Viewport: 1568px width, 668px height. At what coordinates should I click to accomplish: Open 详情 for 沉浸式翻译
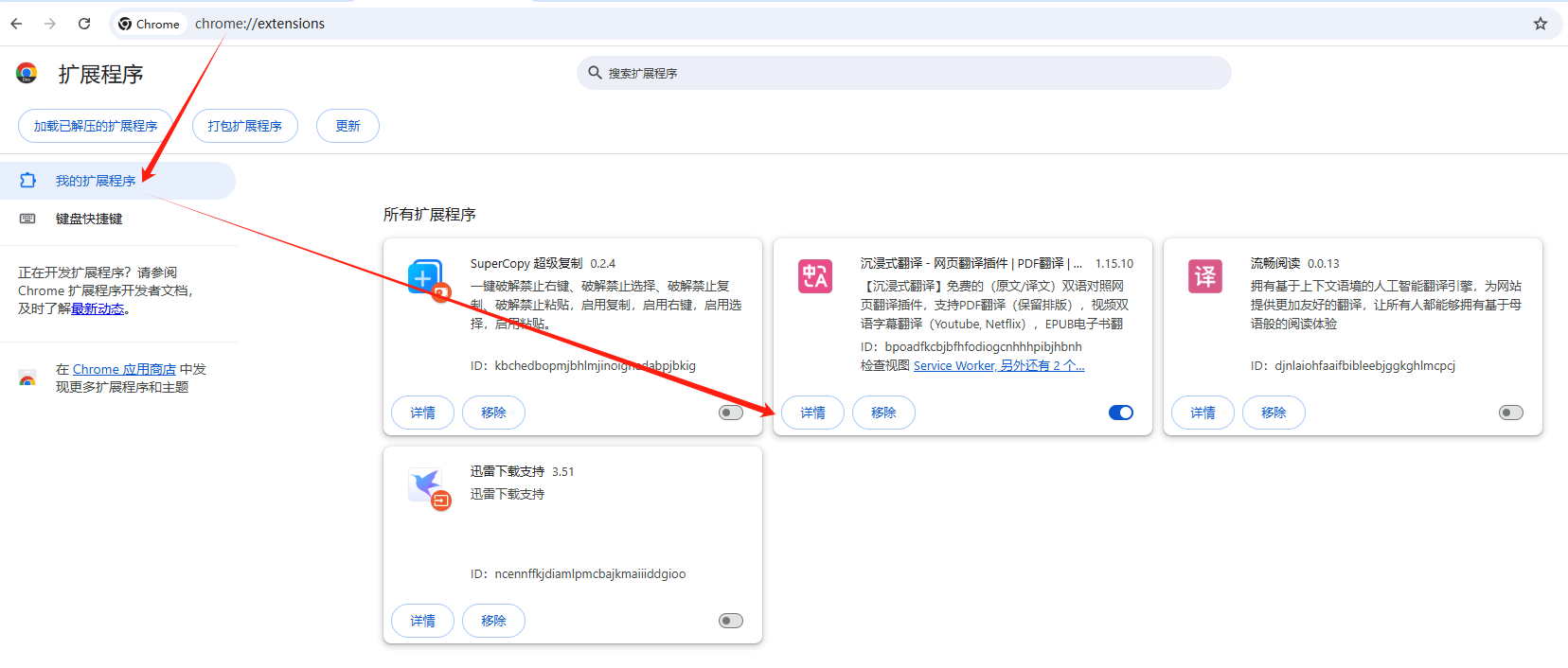point(813,413)
